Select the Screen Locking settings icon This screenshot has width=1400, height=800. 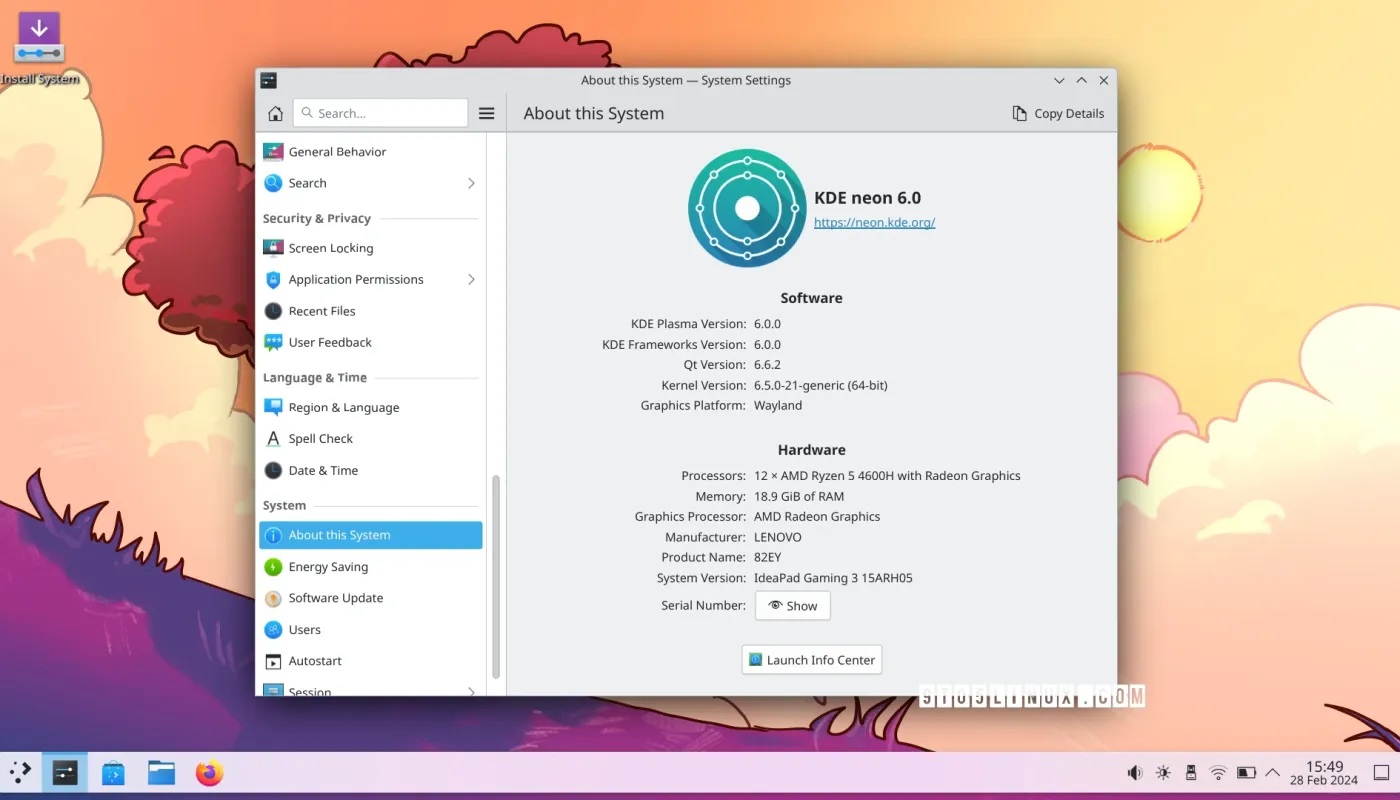click(273, 247)
